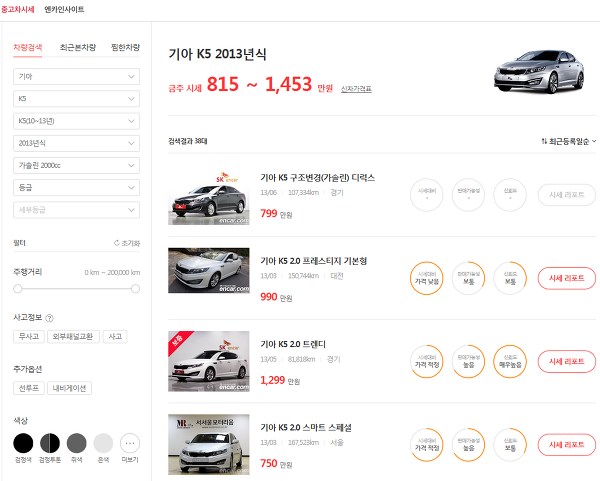The image size is (600, 481).
Task: Click the maximum mileage slider handle
Action: click(x=135, y=289)
